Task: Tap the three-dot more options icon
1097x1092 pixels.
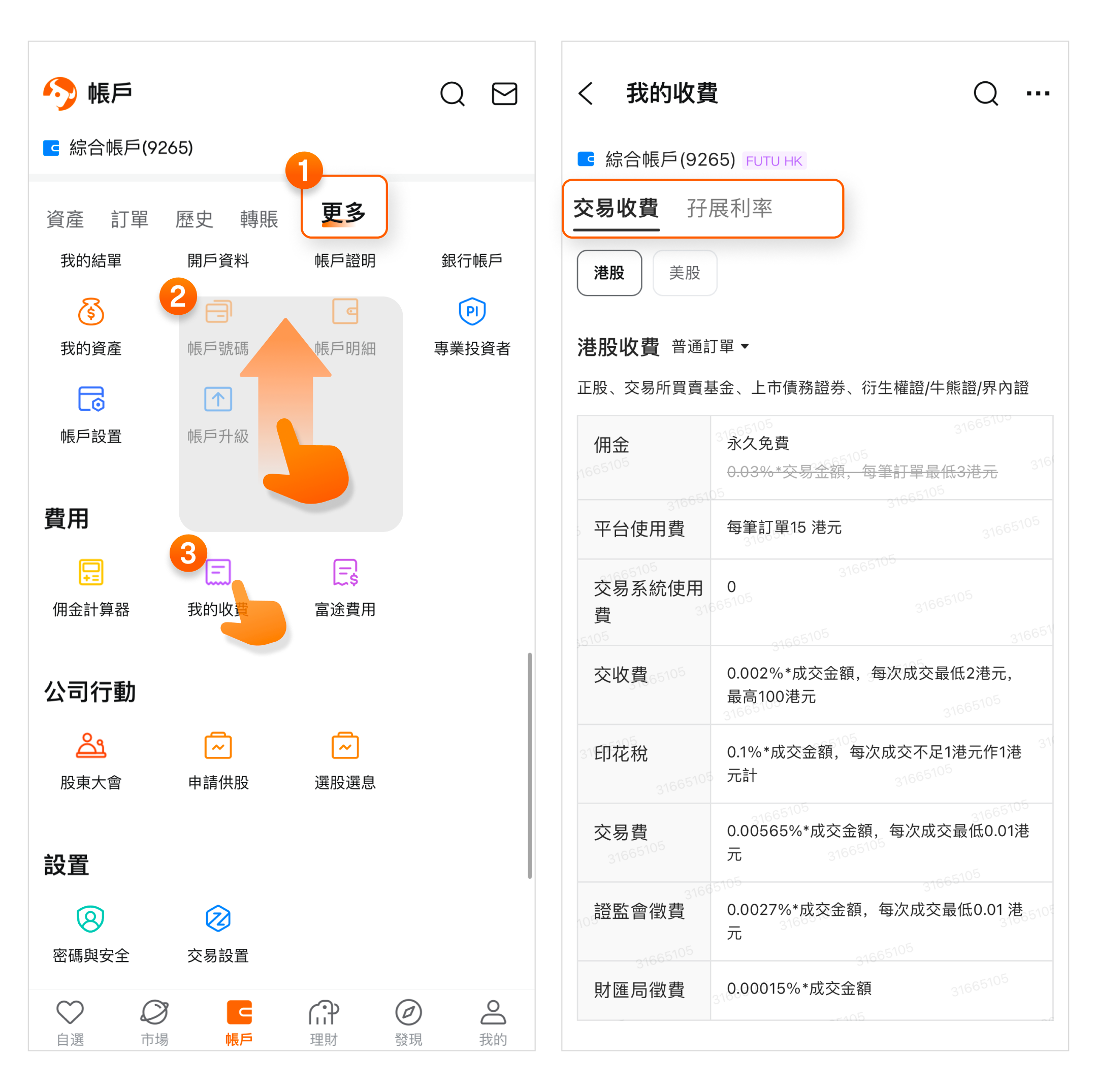Action: (1038, 93)
